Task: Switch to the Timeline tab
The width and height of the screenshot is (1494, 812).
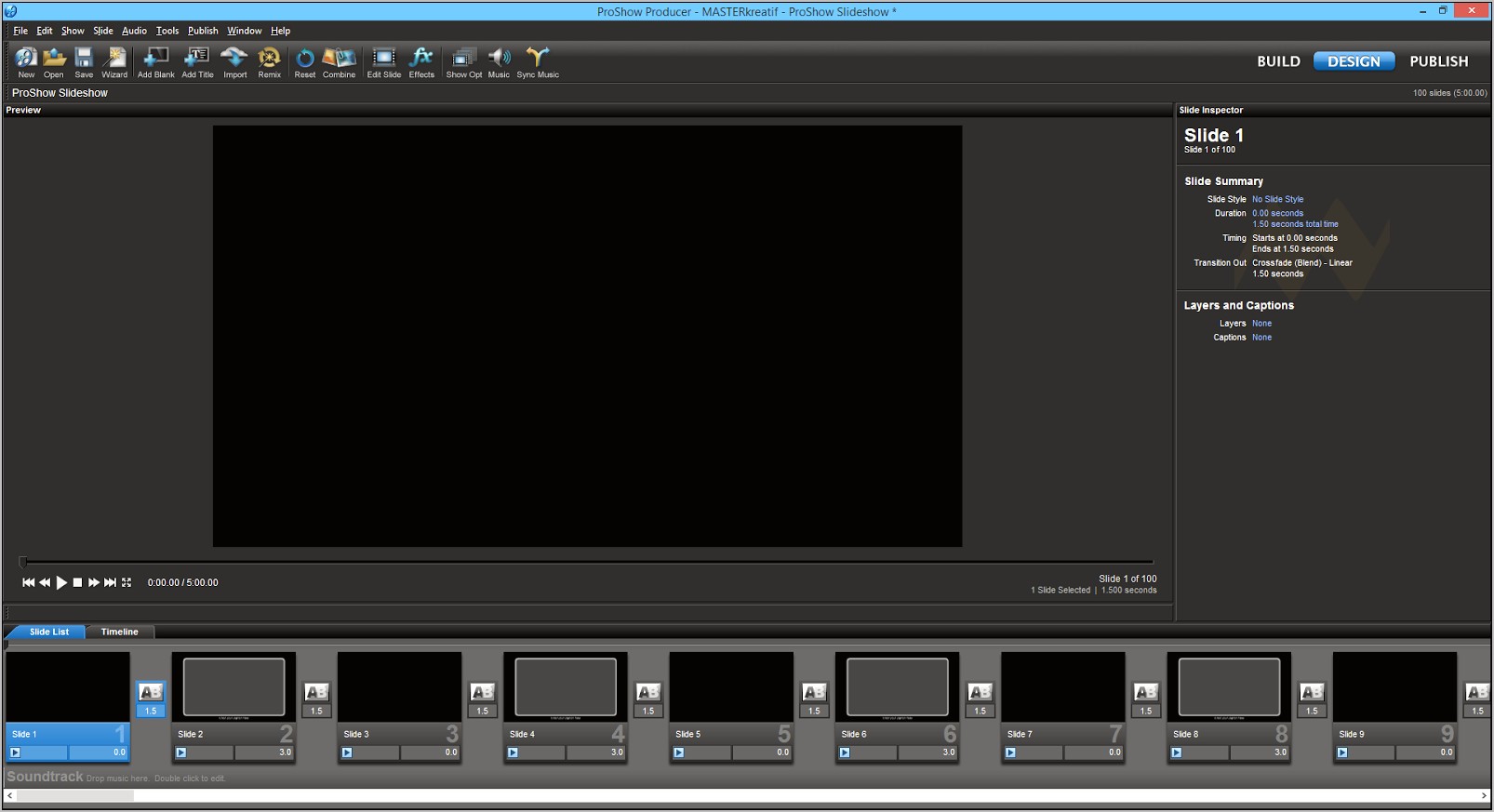Action: (x=119, y=632)
